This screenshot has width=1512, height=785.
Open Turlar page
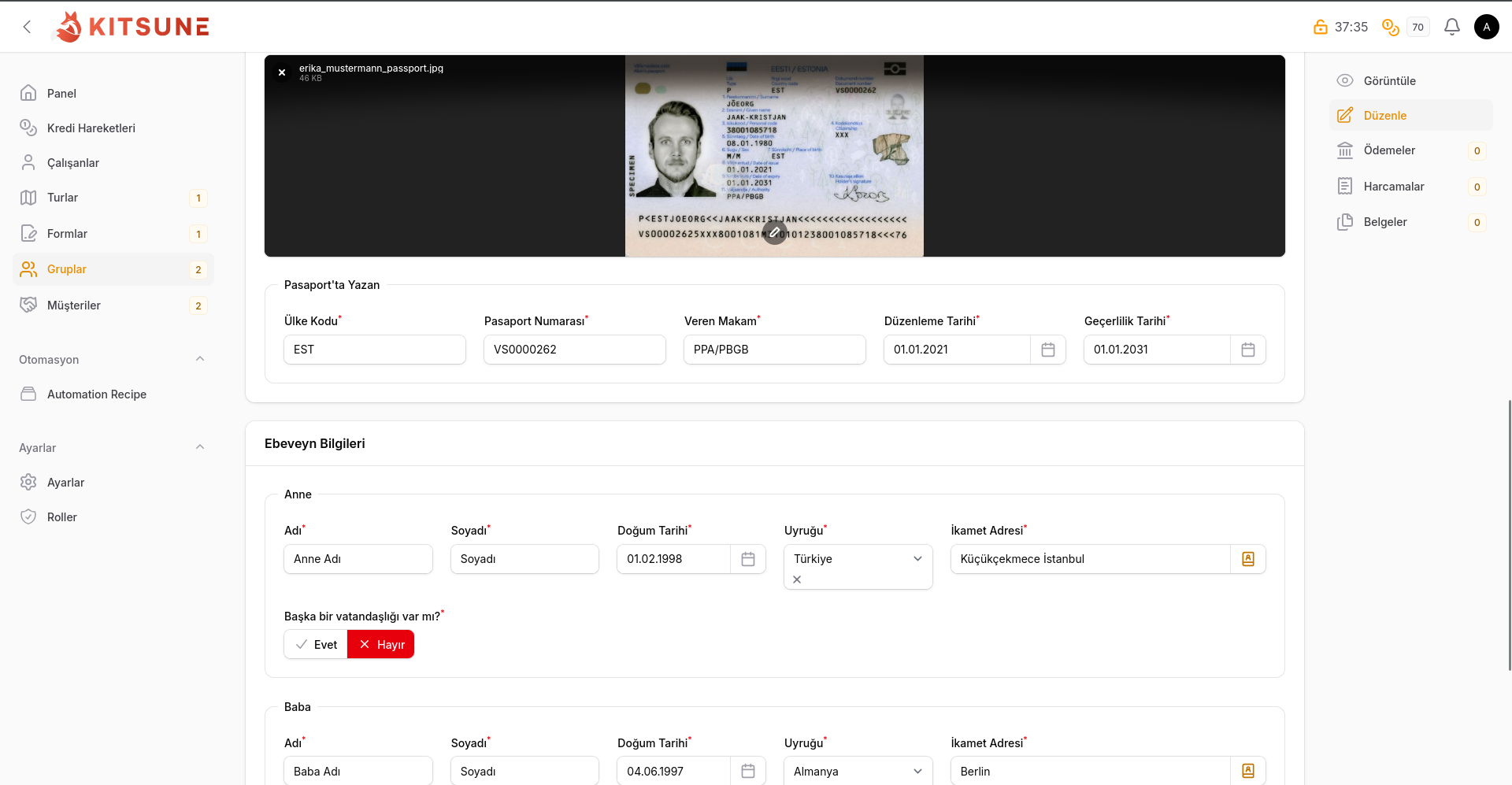point(113,198)
